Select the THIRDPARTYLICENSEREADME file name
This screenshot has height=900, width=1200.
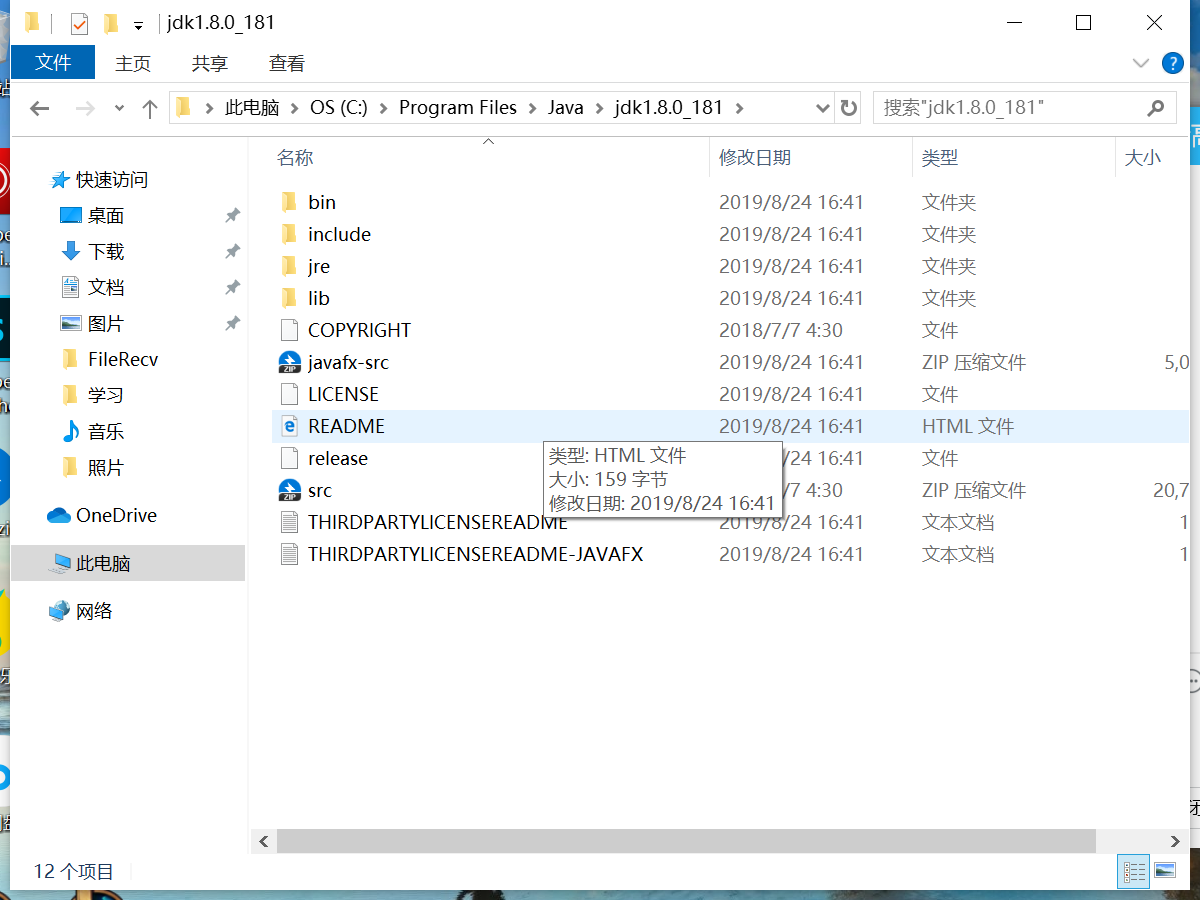[x=438, y=522]
